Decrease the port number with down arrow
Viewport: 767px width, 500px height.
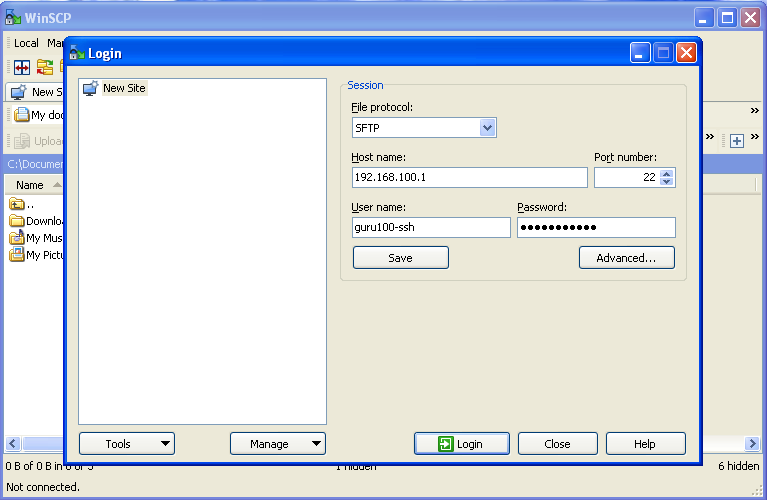pyautogui.click(x=667, y=182)
